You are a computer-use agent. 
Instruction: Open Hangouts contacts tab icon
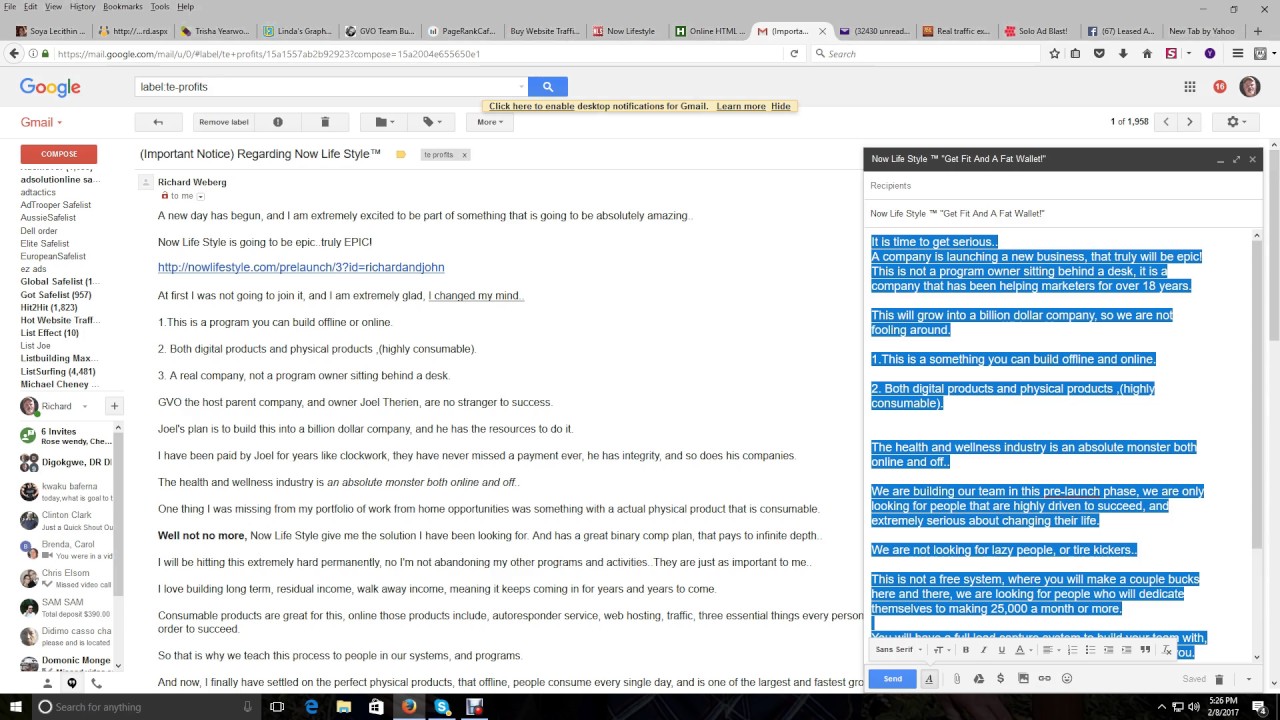pyautogui.click(x=47, y=683)
